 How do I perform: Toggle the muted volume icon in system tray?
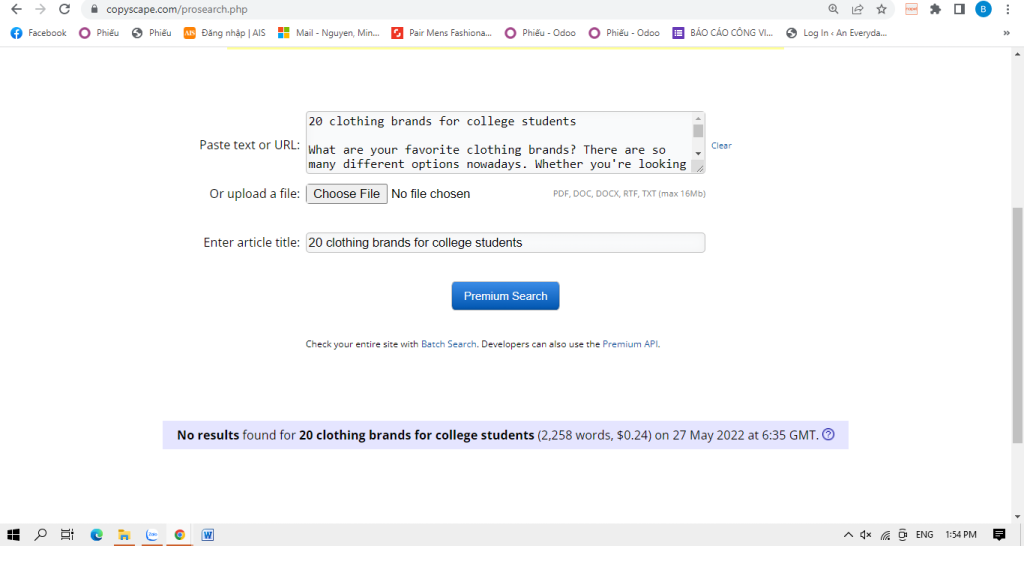(x=866, y=535)
